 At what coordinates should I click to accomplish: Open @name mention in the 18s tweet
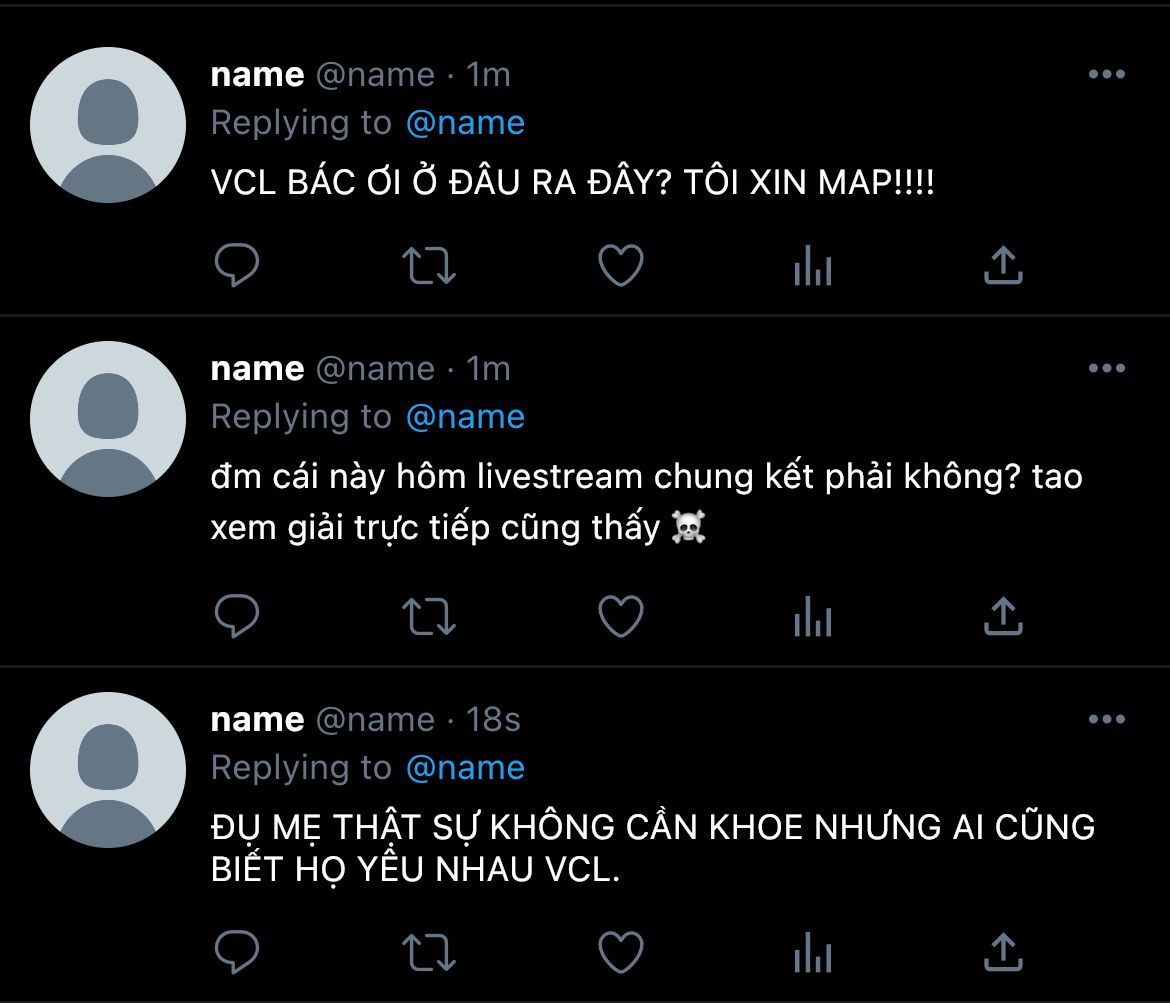(465, 768)
